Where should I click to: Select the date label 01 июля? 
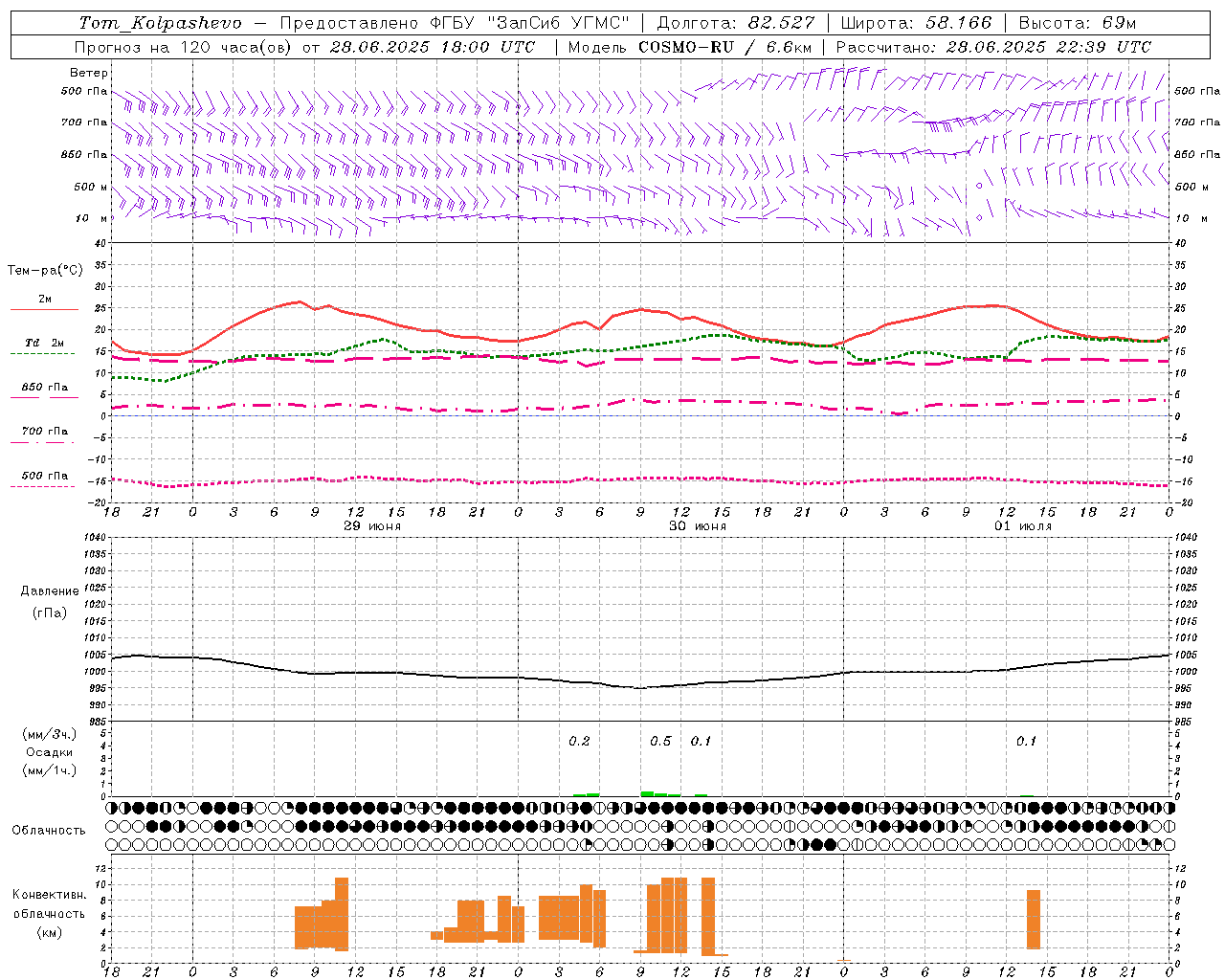(1023, 526)
